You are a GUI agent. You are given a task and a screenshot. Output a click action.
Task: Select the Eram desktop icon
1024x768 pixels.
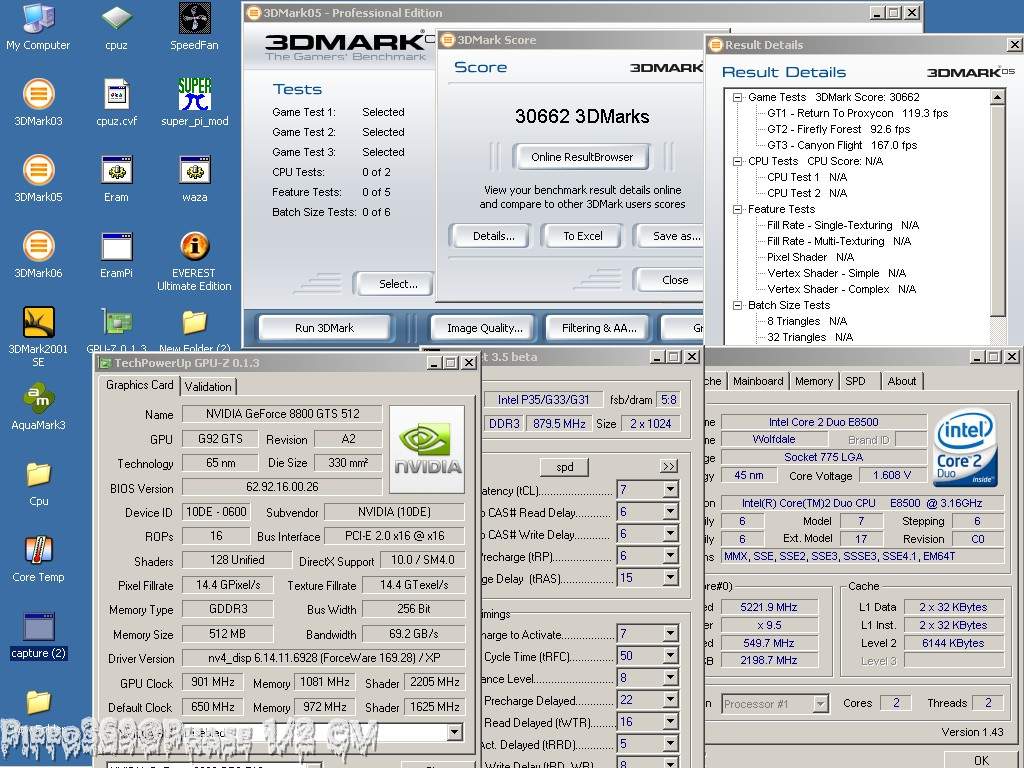[x=116, y=178]
